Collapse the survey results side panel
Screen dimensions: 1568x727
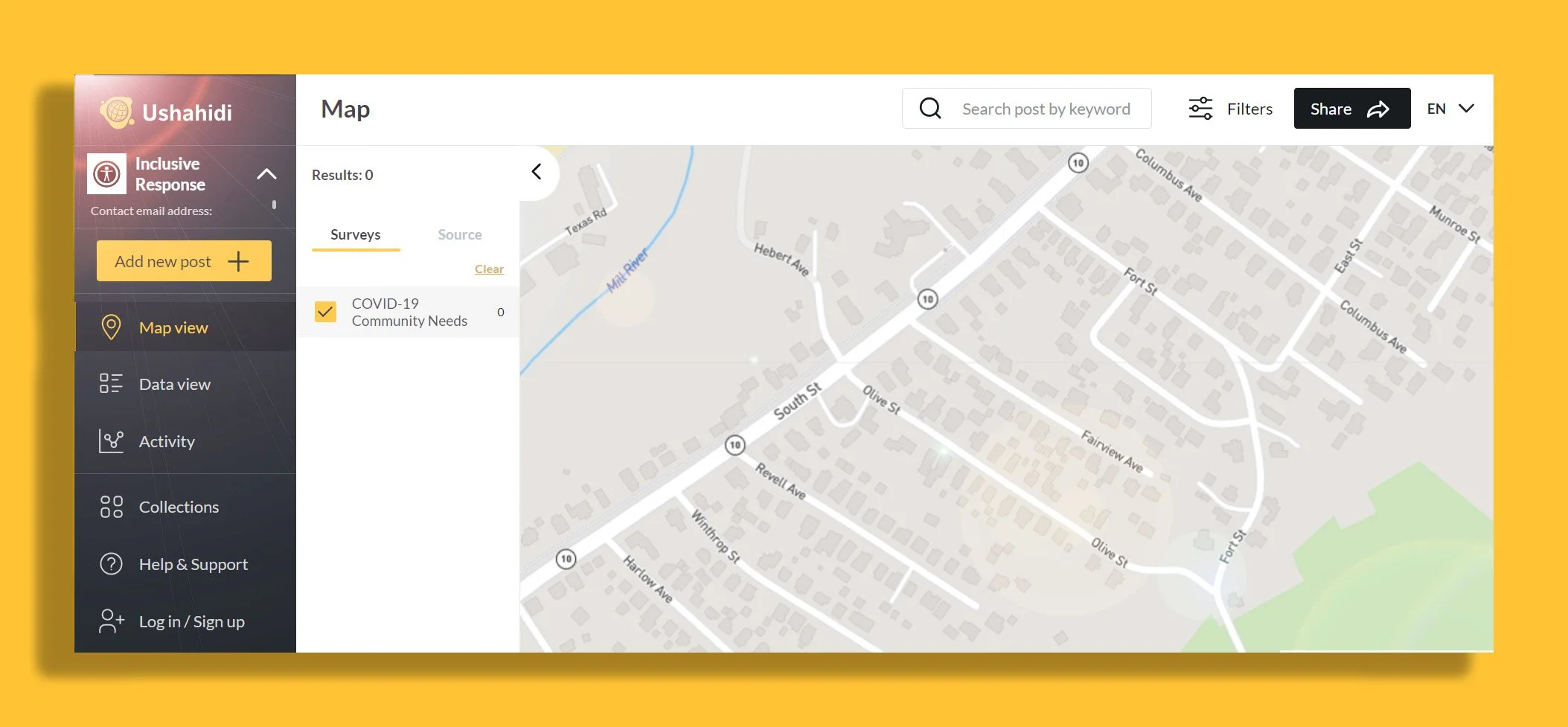pos(537,172)
